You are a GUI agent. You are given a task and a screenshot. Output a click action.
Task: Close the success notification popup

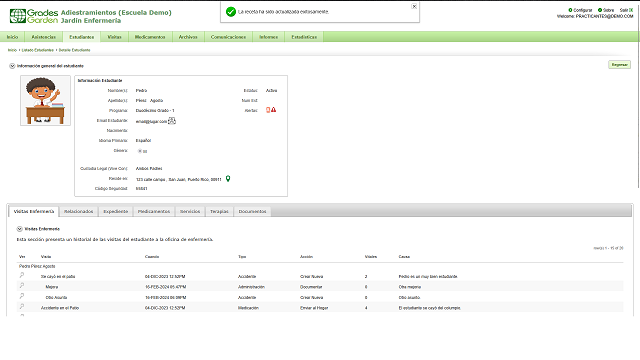click(x=414, y=6)
